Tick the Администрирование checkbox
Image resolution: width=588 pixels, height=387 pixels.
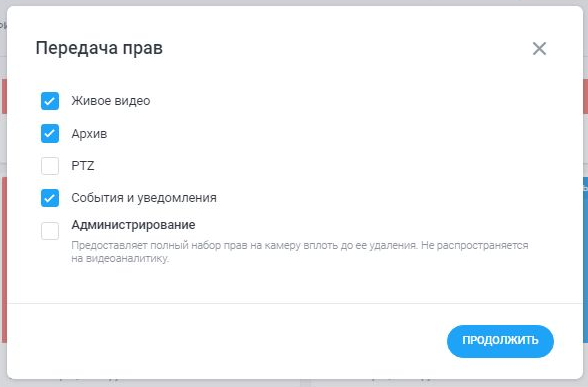point(50,231)
